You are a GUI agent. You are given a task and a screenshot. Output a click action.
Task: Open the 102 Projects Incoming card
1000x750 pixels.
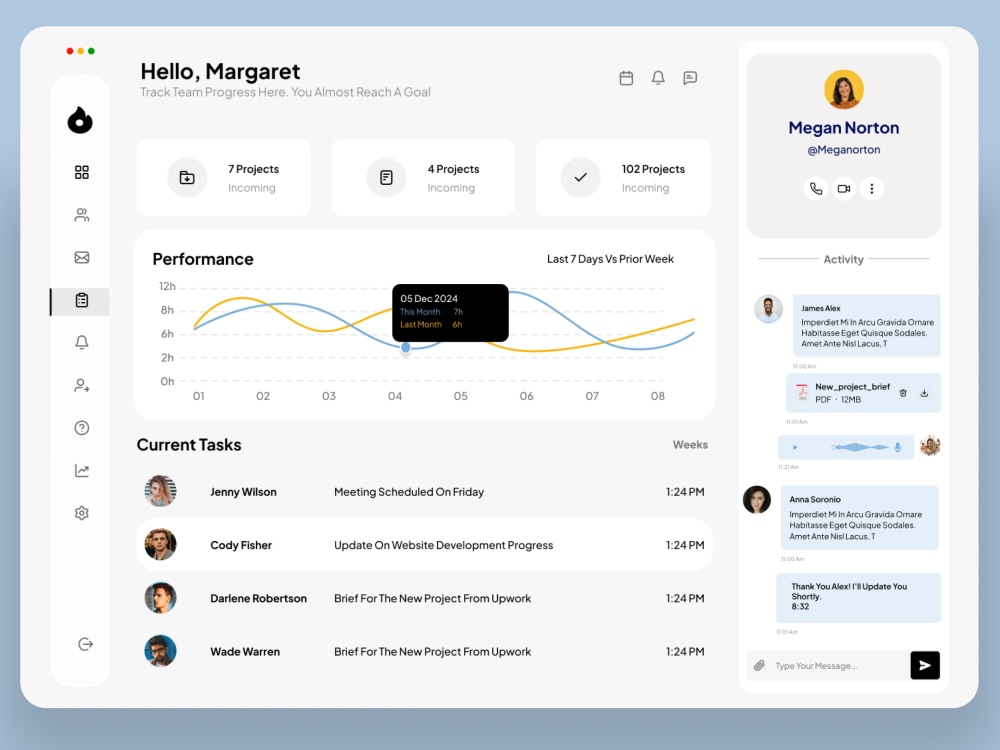coord(623,177)
